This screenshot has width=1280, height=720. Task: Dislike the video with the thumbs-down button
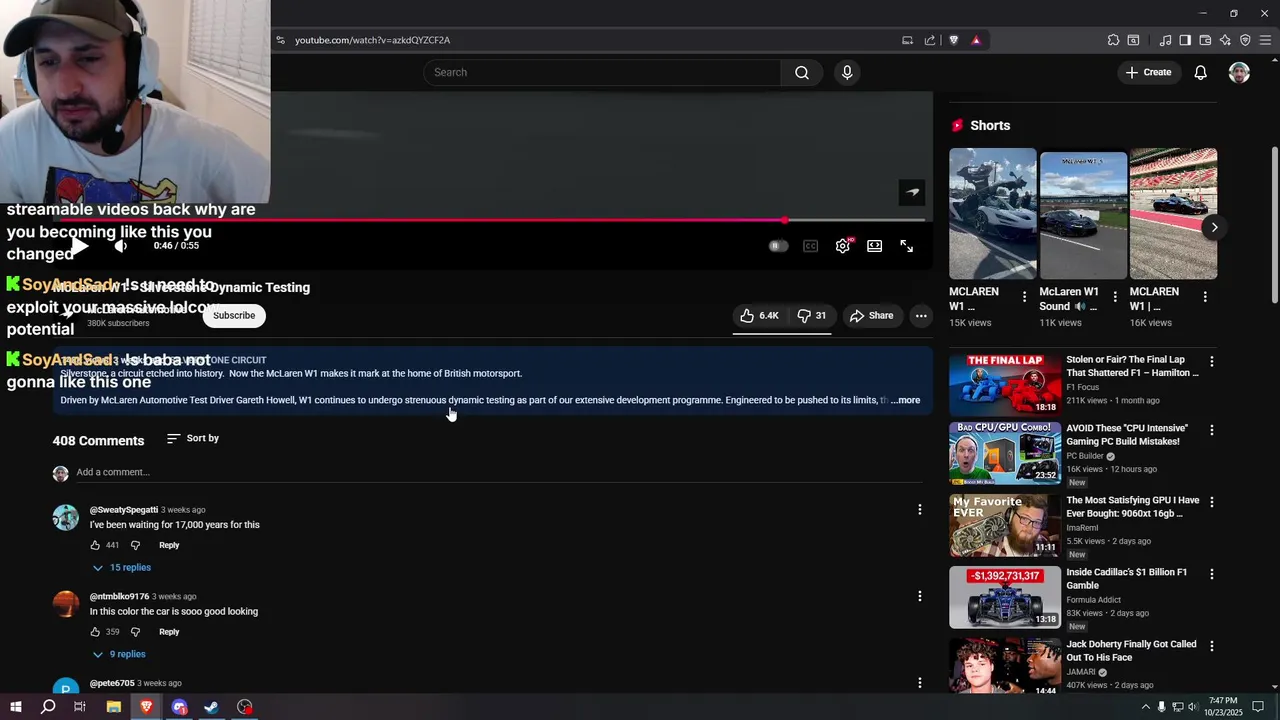[811, 315]
